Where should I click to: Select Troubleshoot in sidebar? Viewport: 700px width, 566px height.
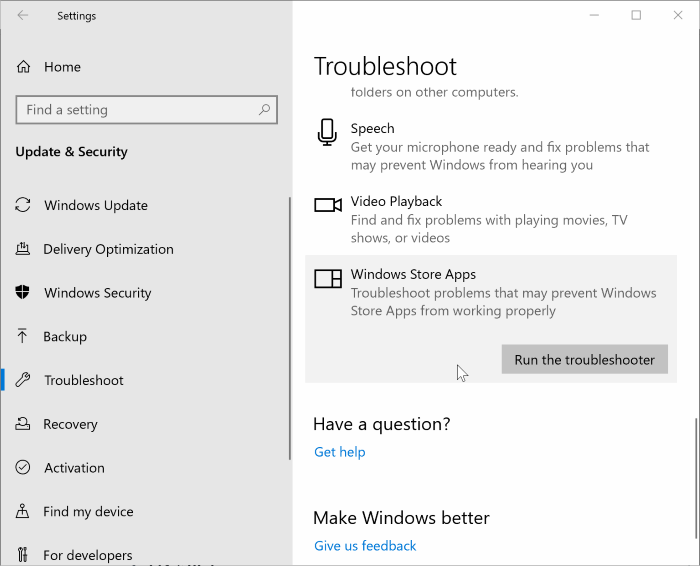coord(83,380)
